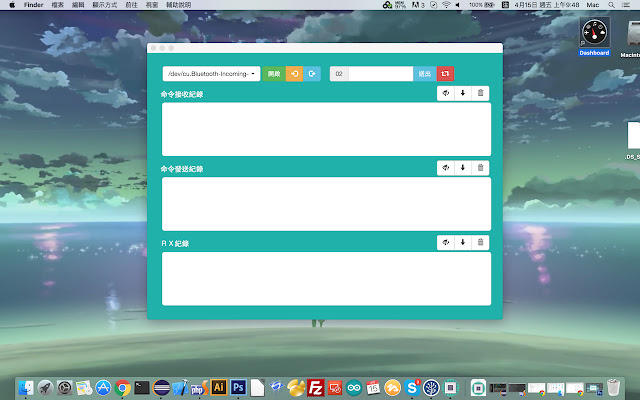Open Spotlight search in the menu bar
The width and height of the screenshot is (640, 400).
coord(611,5)
